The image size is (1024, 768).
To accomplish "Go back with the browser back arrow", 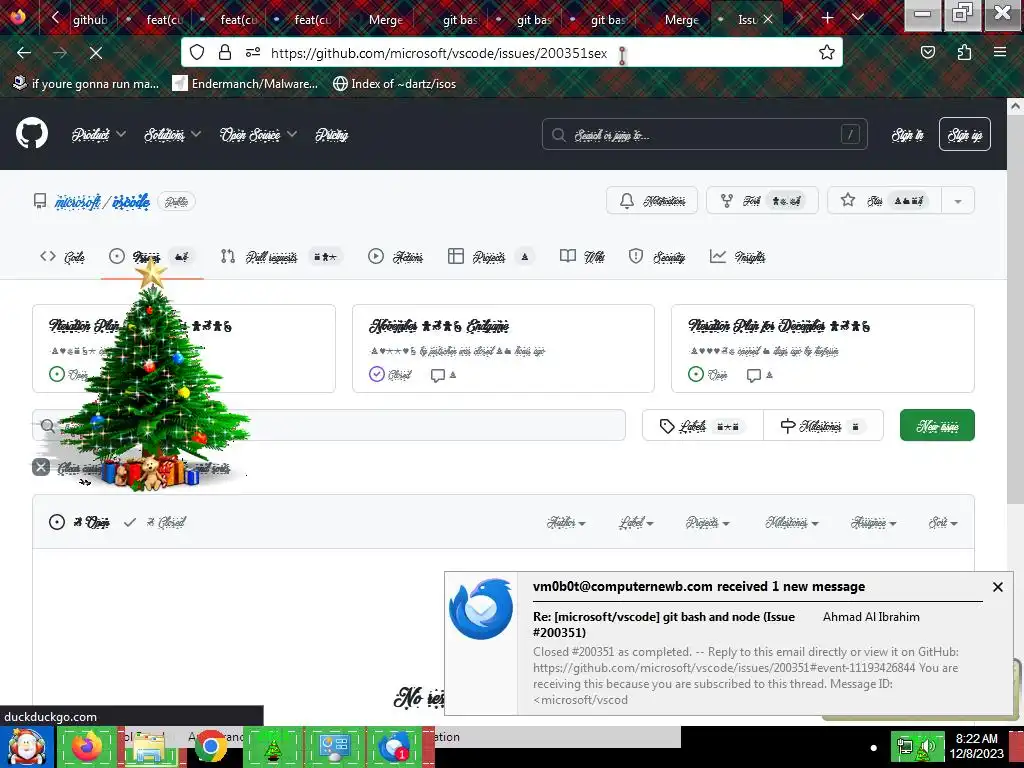I will 24,52.
